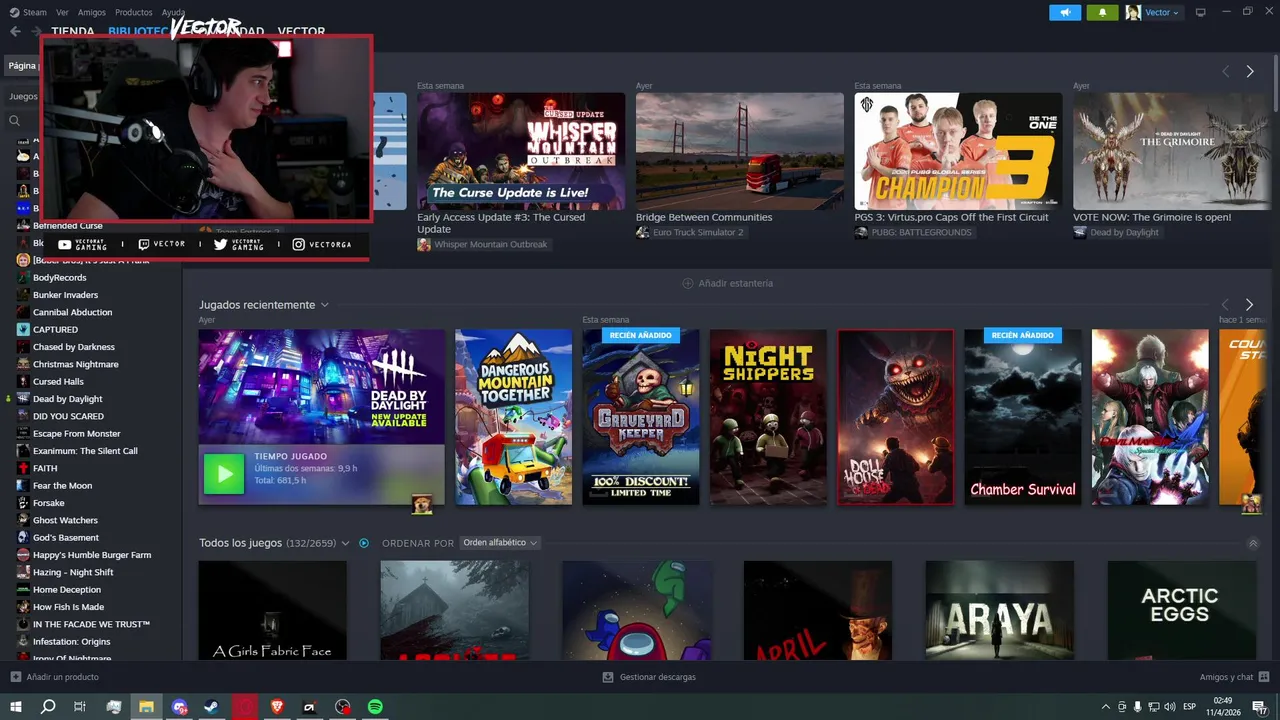1280x720 pixels.
Task: Open the Doll House of the Dead cover
Action: (896, 417)
